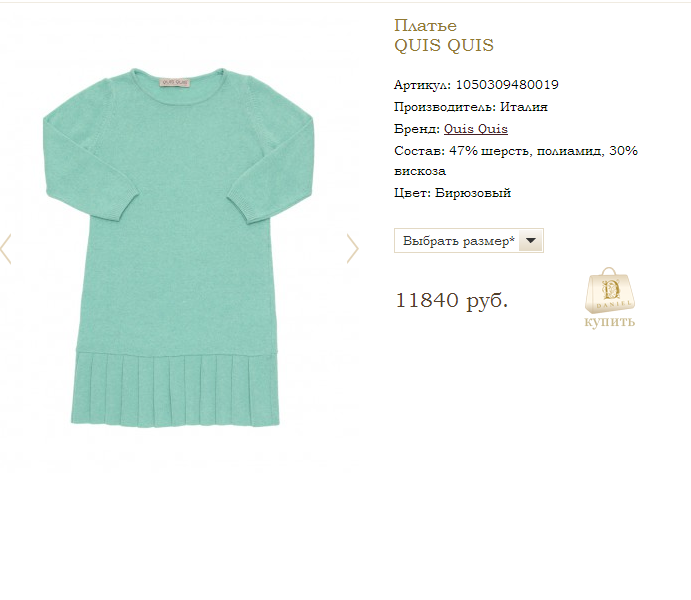Click the 'Артикул:' label text
This screenshot has width=691, height=600.
pos(422,85)
